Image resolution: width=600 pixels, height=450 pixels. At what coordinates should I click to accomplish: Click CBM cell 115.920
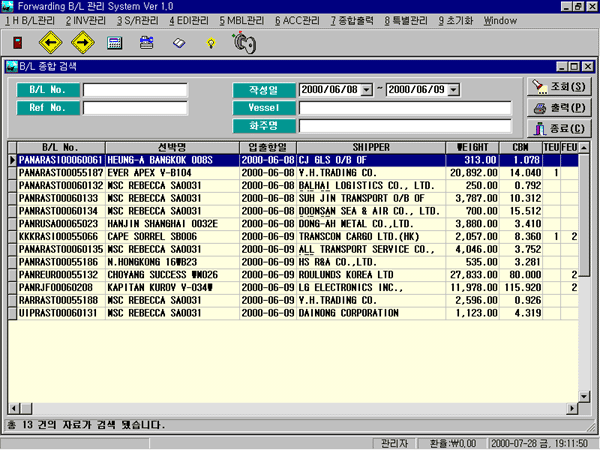(521, 288)
